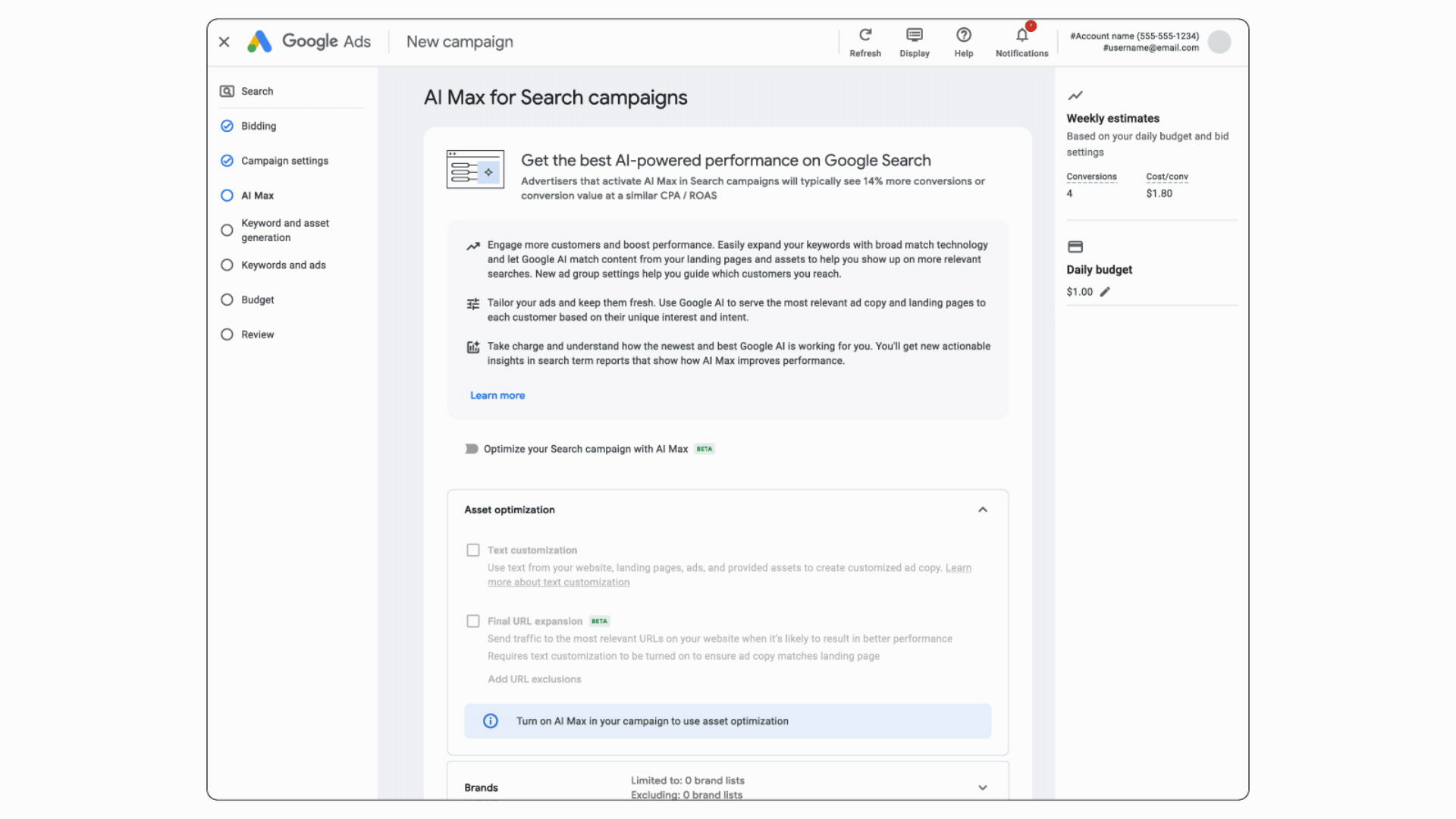Open Notifications via the bell icon
Image resolution: width=1456 pixels, height=819 pixels.
pos(1020,35)
